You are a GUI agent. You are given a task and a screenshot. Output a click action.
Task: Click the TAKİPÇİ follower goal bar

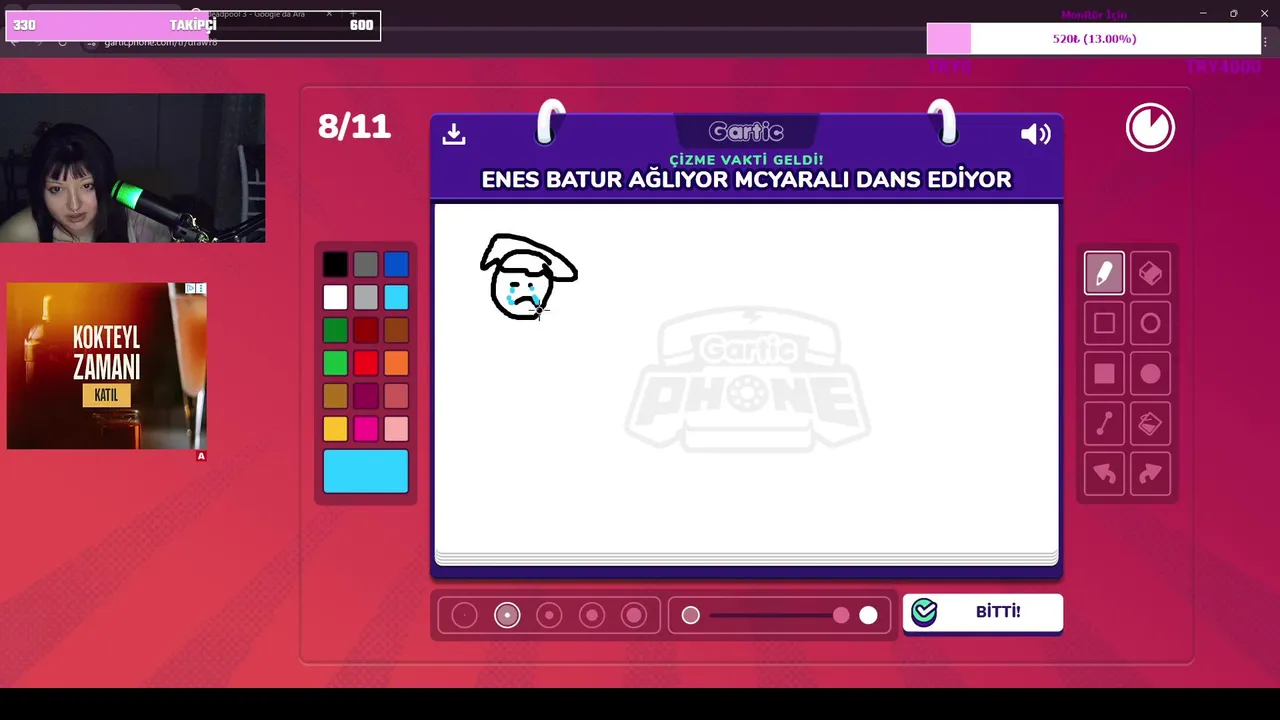tap(193, 25)
